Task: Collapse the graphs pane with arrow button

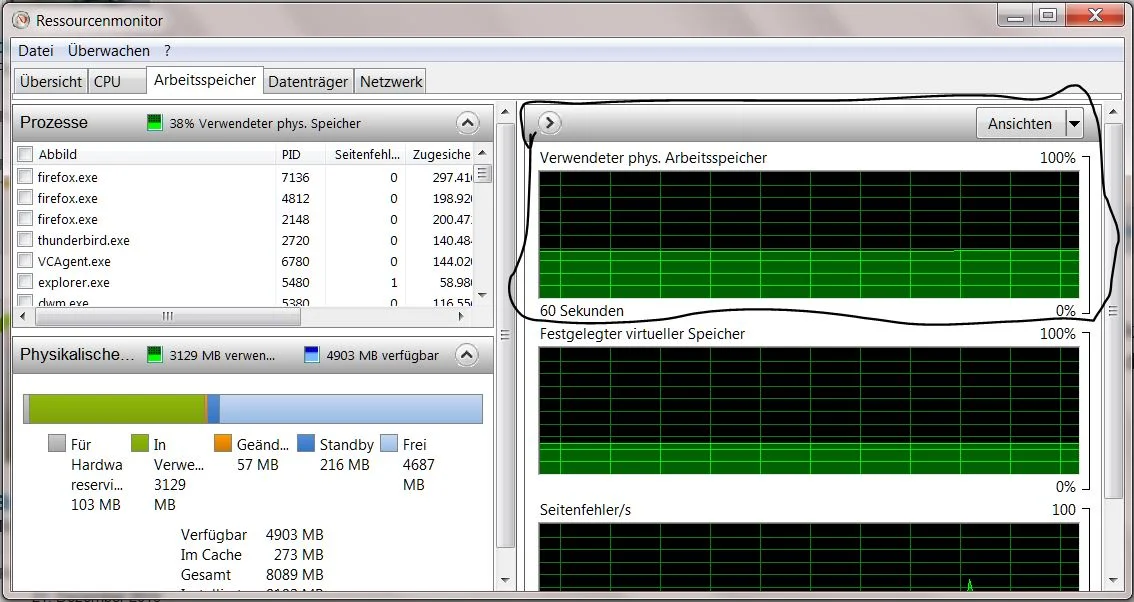Action: tap(550, 123)
